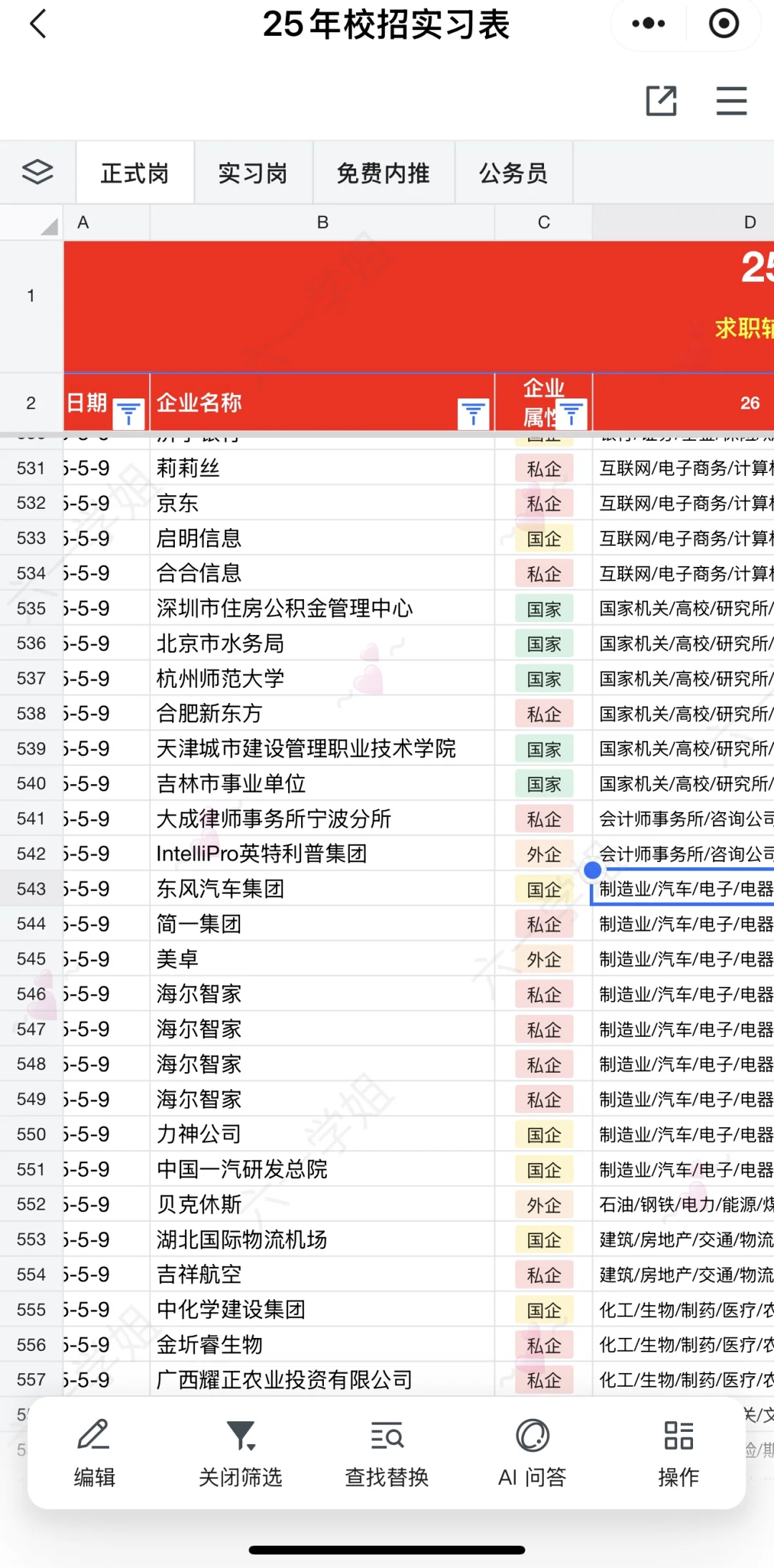Click the 京东 cell
The image size is (774, 1568).
(x=322, y=503)
